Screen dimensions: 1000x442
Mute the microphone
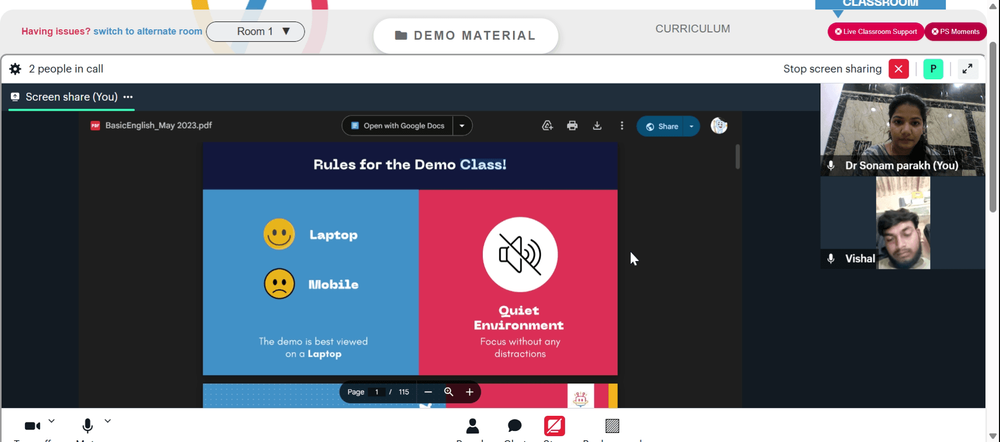click(x=87, y=426)
